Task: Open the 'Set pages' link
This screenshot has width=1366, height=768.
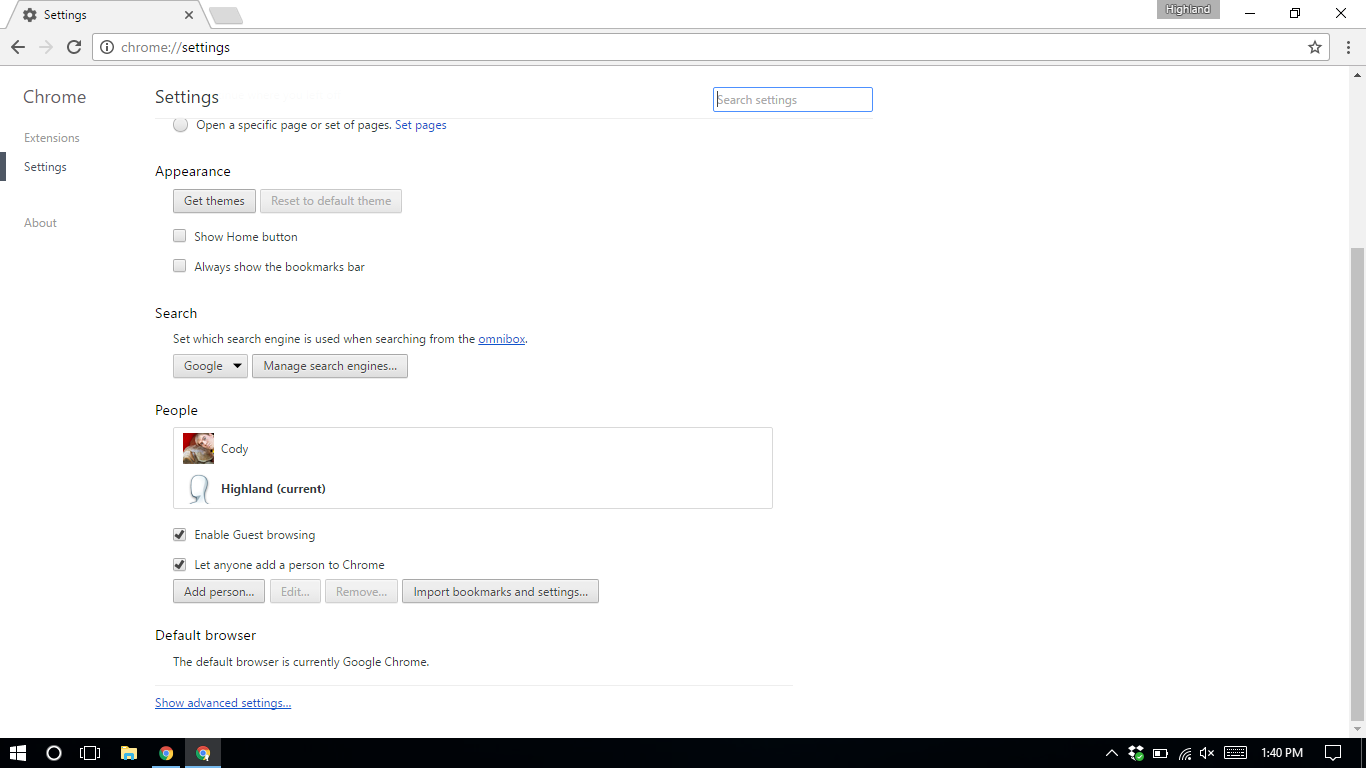Action: tap(421, 125)
